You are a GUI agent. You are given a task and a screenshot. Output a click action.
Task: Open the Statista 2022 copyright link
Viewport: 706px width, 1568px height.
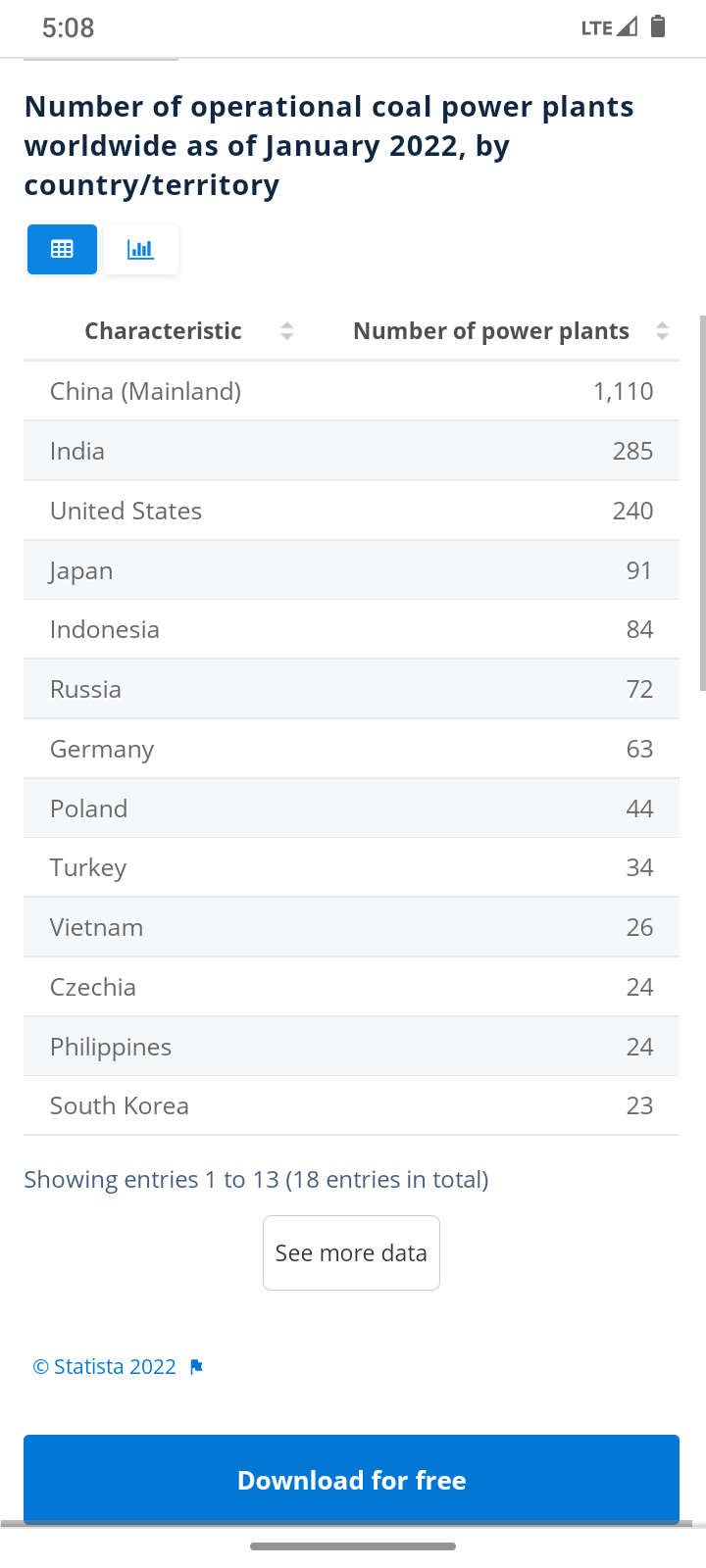(x=105, y=1367)
